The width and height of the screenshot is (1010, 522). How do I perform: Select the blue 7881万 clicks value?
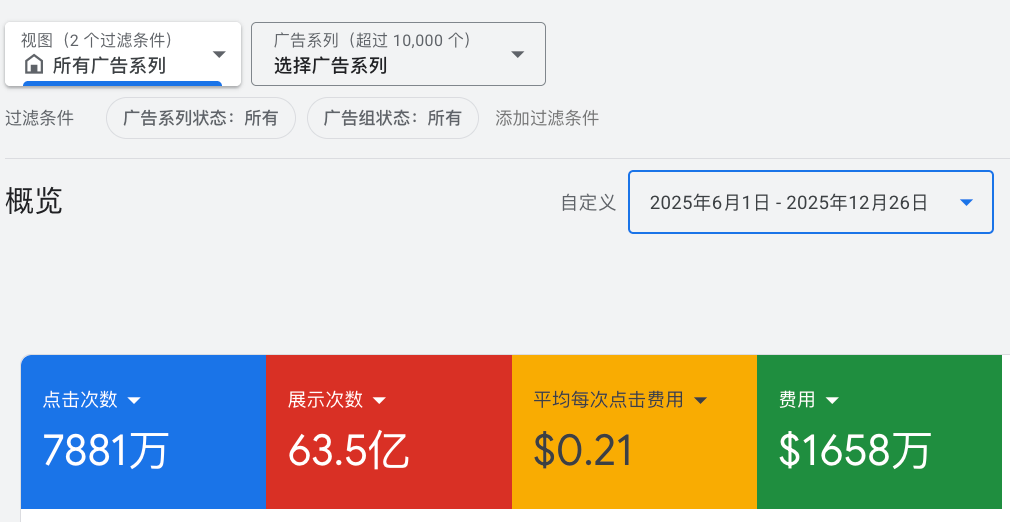[105, 450]
